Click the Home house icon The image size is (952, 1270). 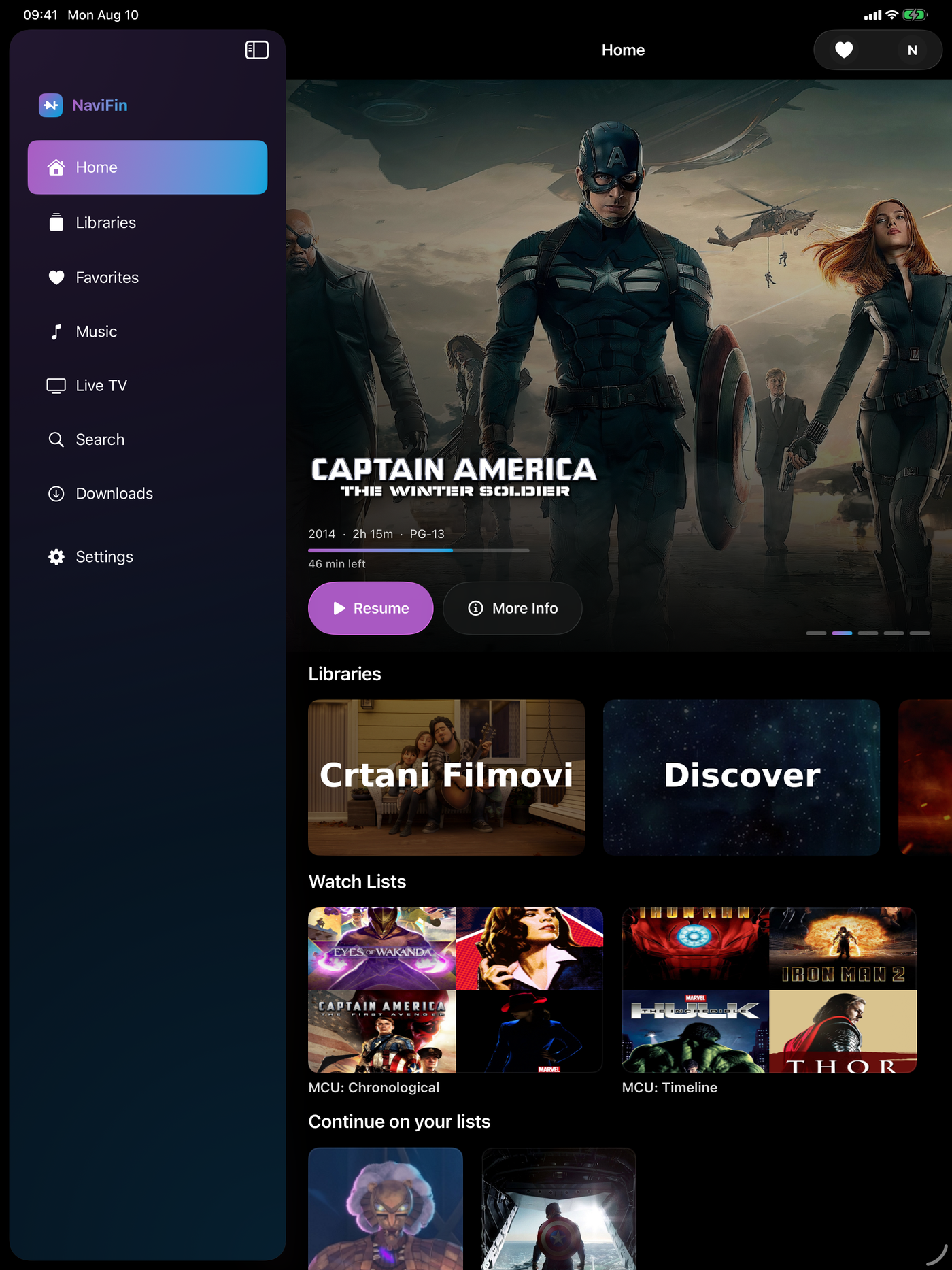56,167
